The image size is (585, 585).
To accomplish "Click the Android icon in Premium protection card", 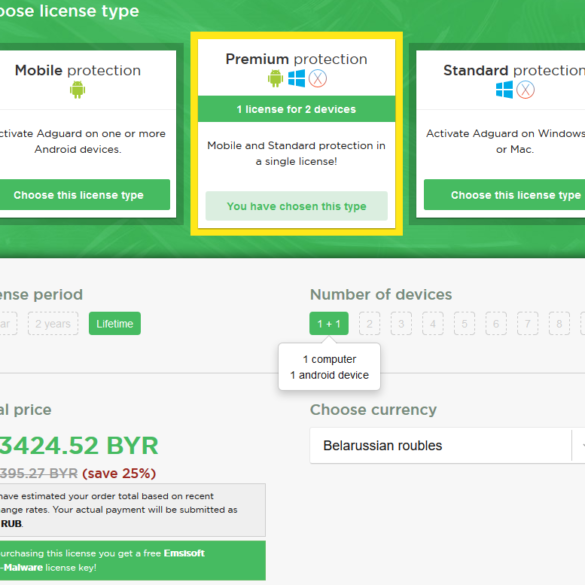I will pos(275,78).
